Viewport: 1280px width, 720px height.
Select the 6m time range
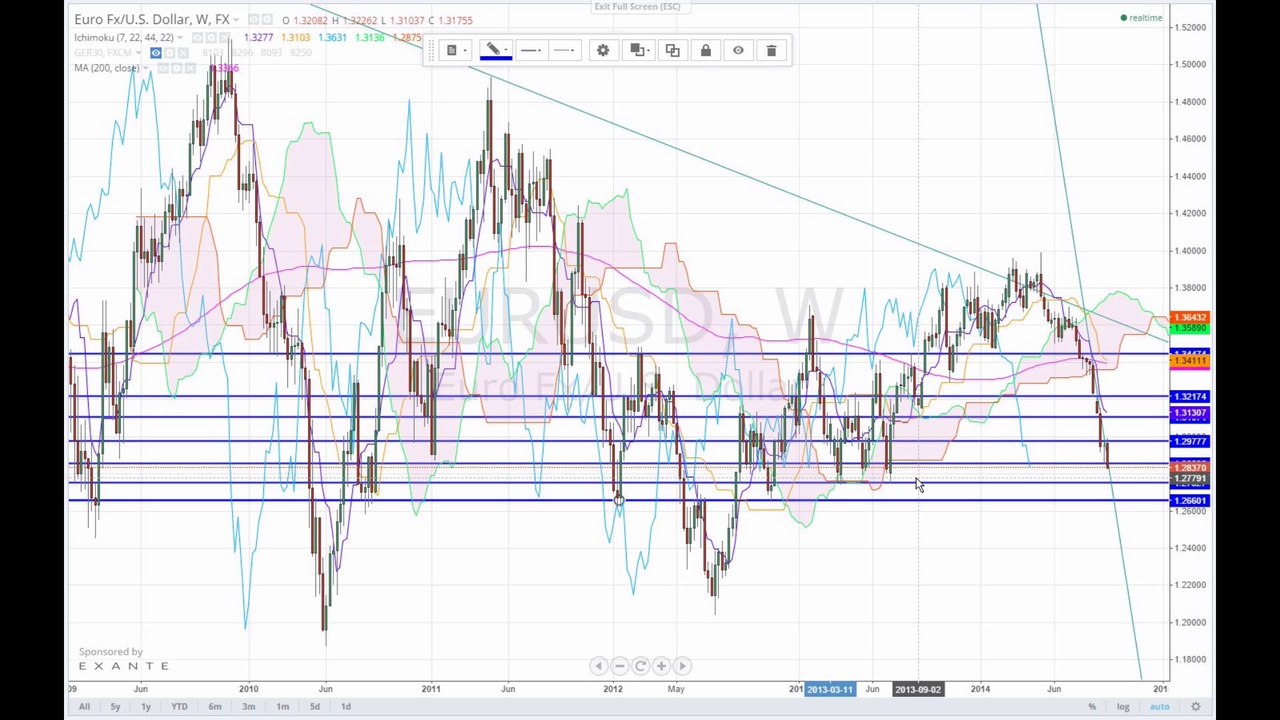click(215, 707)
